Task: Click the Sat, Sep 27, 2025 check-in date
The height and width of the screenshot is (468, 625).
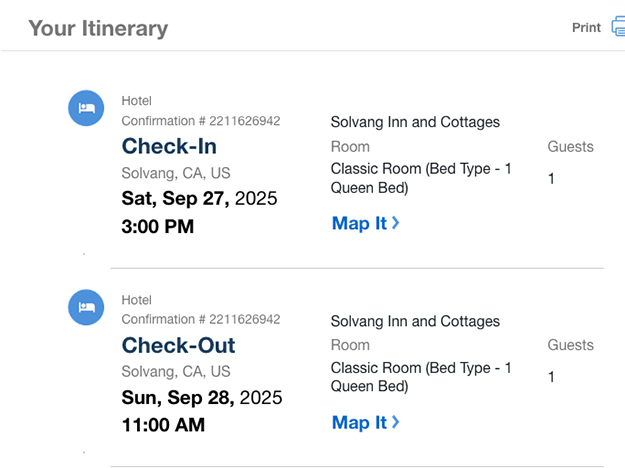Action: coord(199,199)
